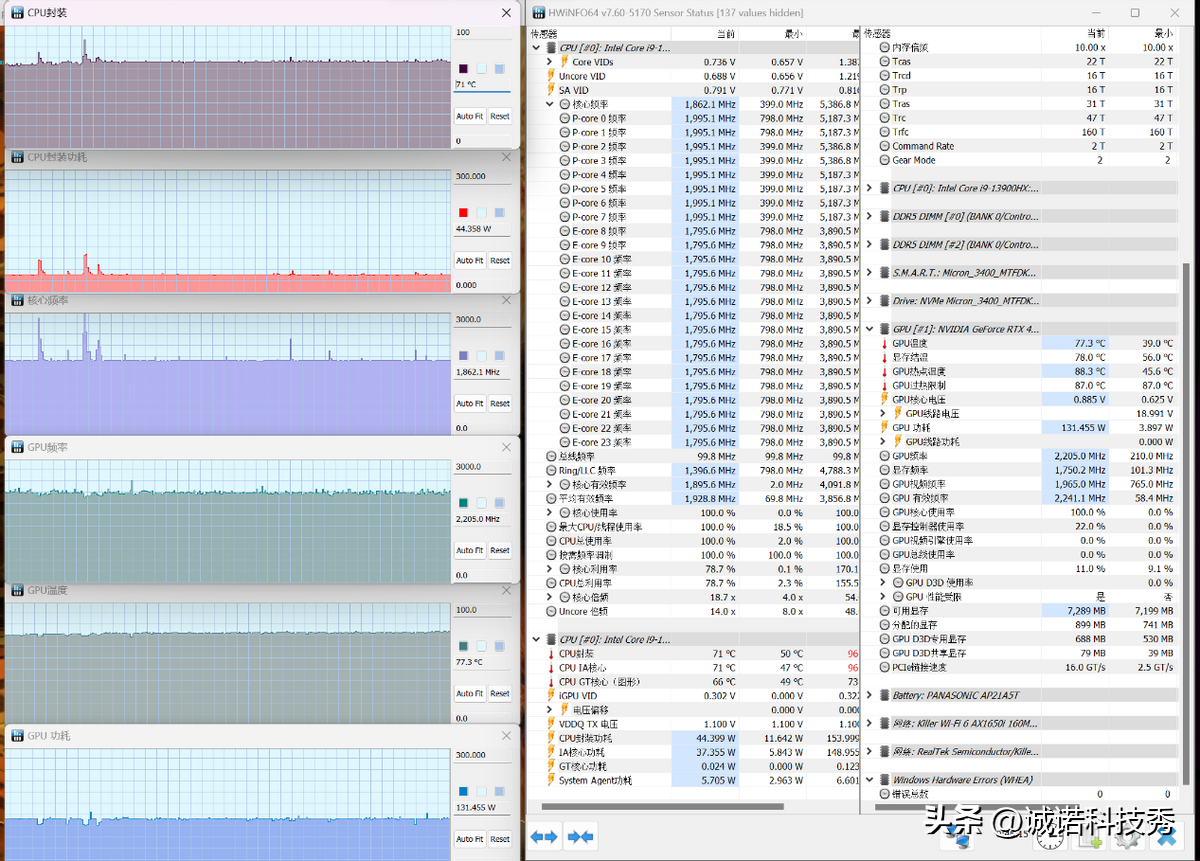Click the lightning icon beside Uncore VID
This screenshot has width=1200, height=861.
click(550, 76)
